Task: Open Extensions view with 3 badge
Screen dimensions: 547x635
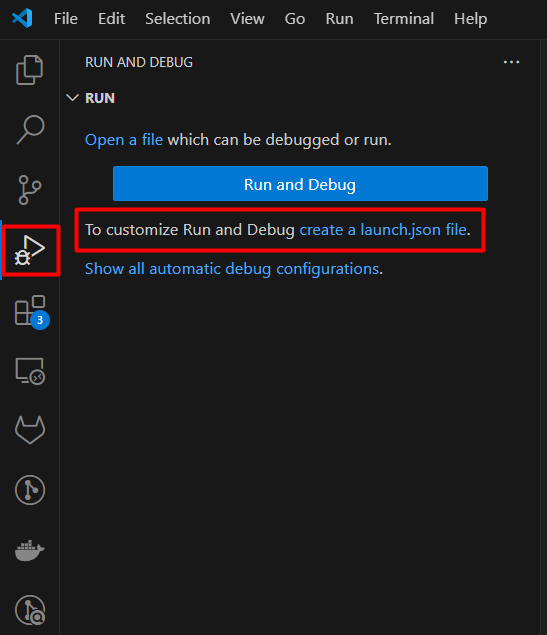Action: pyautogui.click(x=32, y=311)
